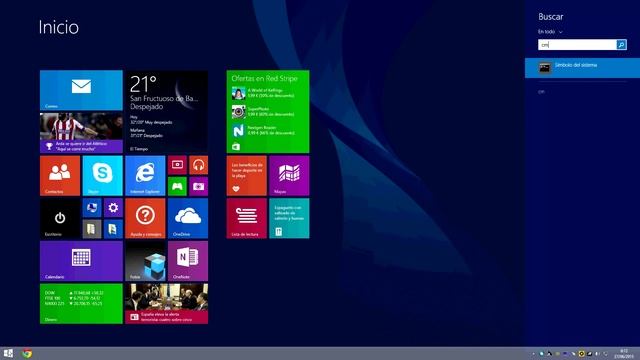The height and width of the screenshot is (360, 640).
Task: Open the Fotos tile
Action: coord(145,261)
